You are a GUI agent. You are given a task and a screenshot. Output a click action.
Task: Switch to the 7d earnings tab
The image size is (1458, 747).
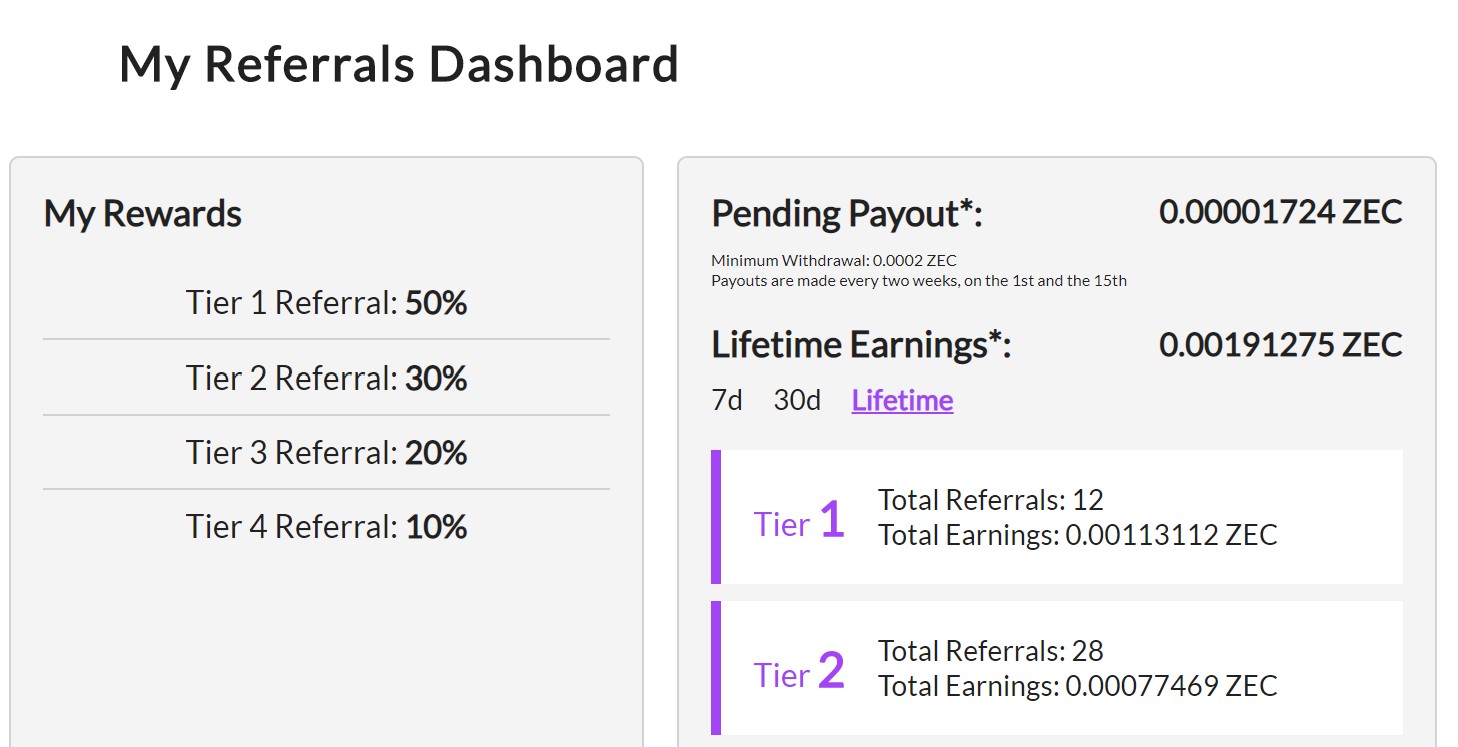727,401
